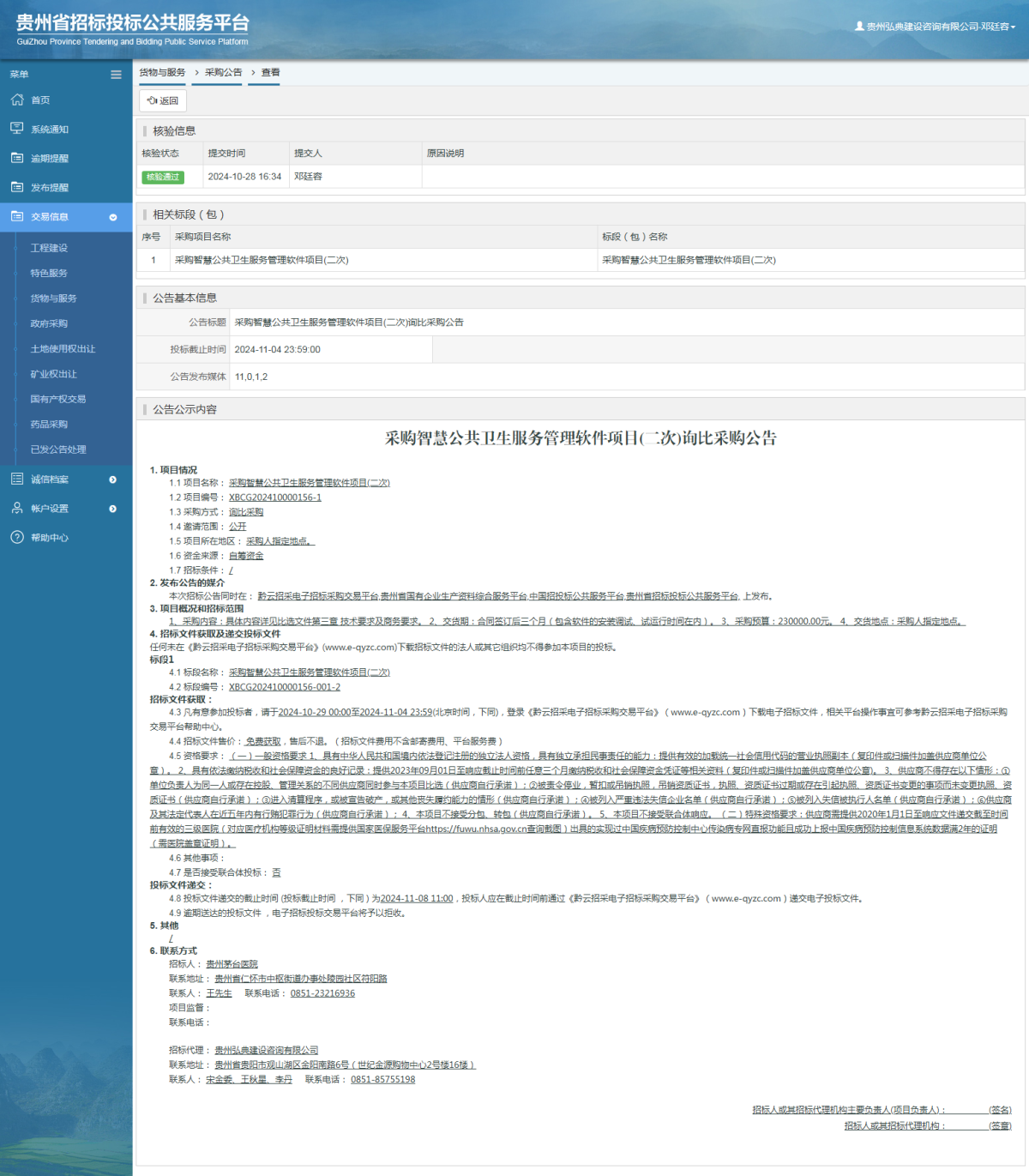Image resolution: width=1029 pixels, height=1176 pixels.
Task: Click the hamburger menu icon beside 菜单
Action: (x=116, y=75)
